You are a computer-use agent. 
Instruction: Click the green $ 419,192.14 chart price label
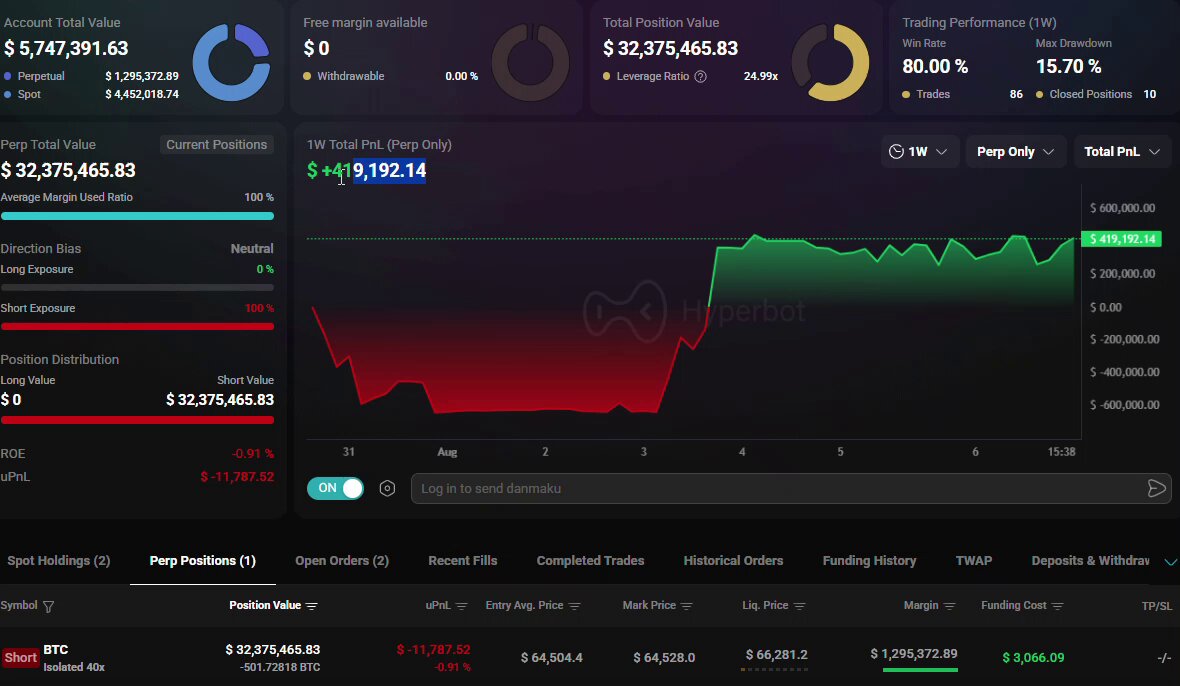[1121, 239]
